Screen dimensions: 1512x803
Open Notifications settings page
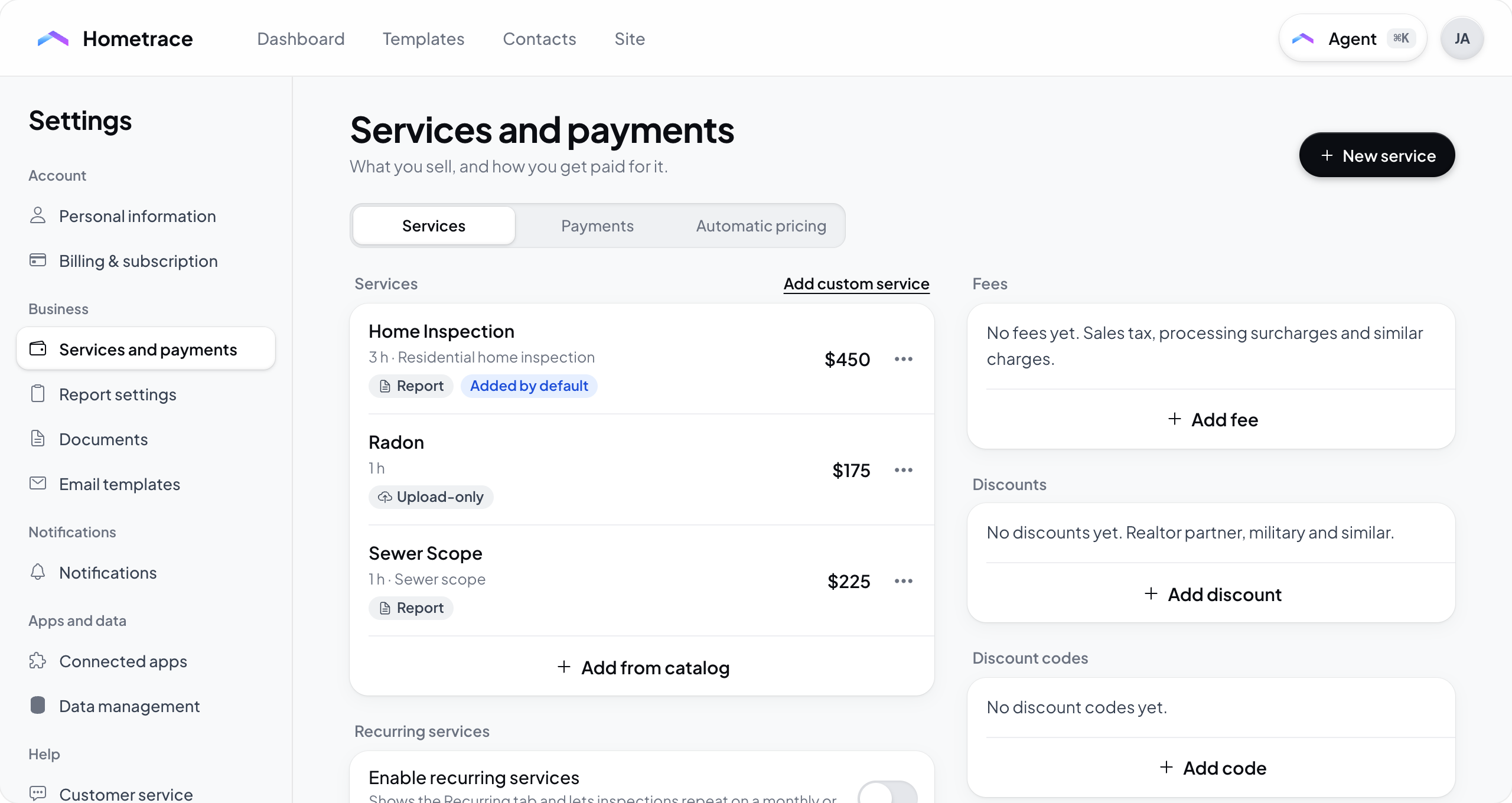tap(146, 572)
